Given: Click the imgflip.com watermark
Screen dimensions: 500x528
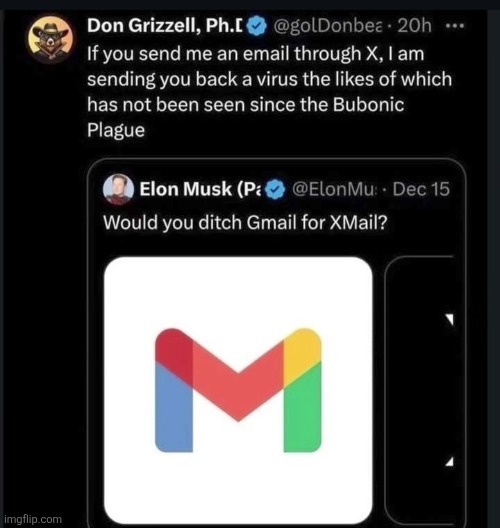Looking at the screenshot, I should pos(33,519).
